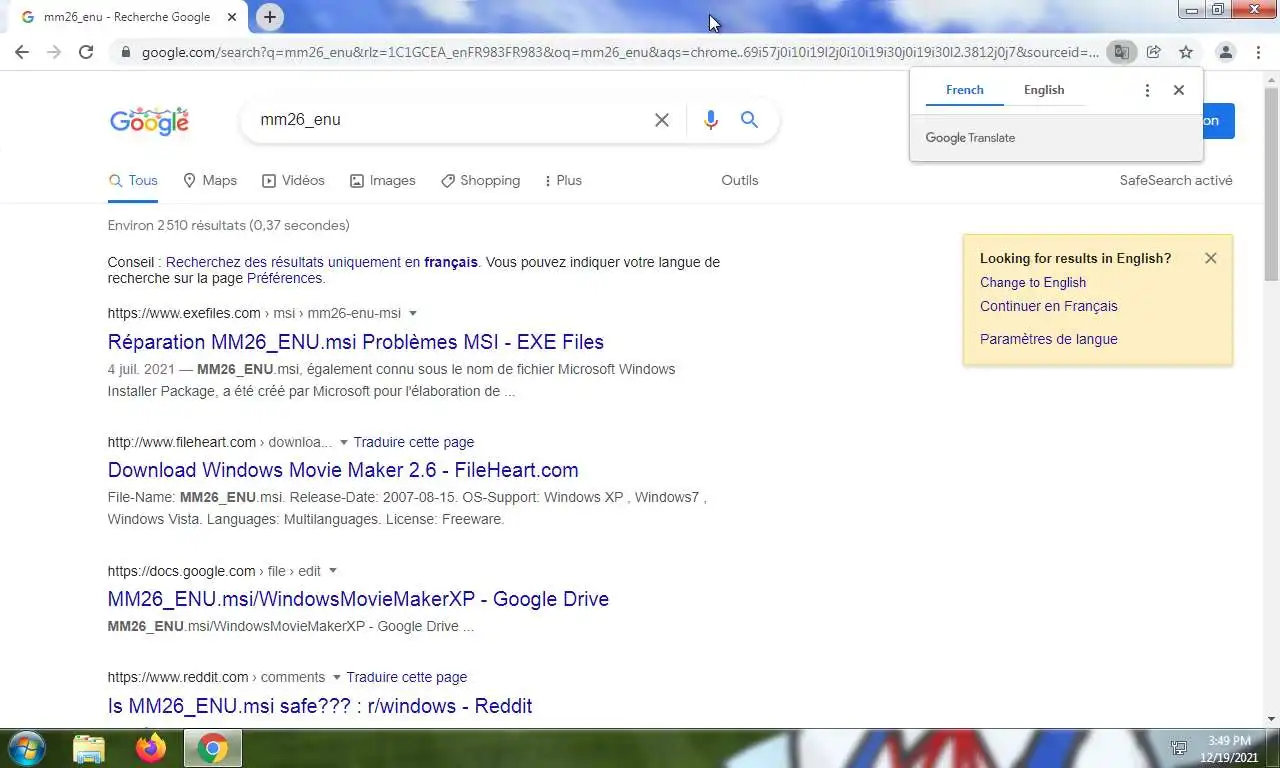Image resolution: width=1280 pixels, height=768 pixels.
Task: Click 'Traduire cette page' for reddit result
Action: tap(407, 677)
